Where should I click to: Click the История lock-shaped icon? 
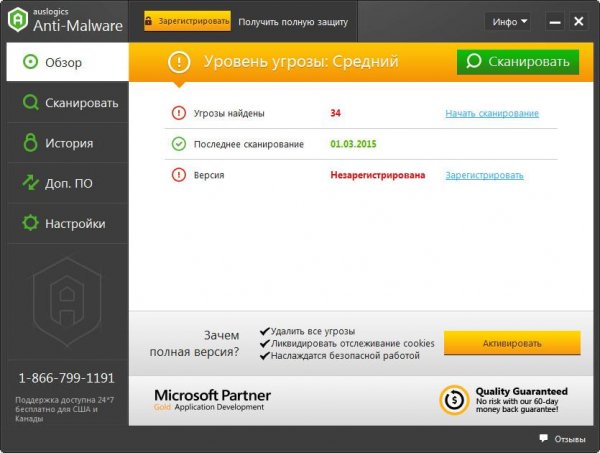(30, 142)
